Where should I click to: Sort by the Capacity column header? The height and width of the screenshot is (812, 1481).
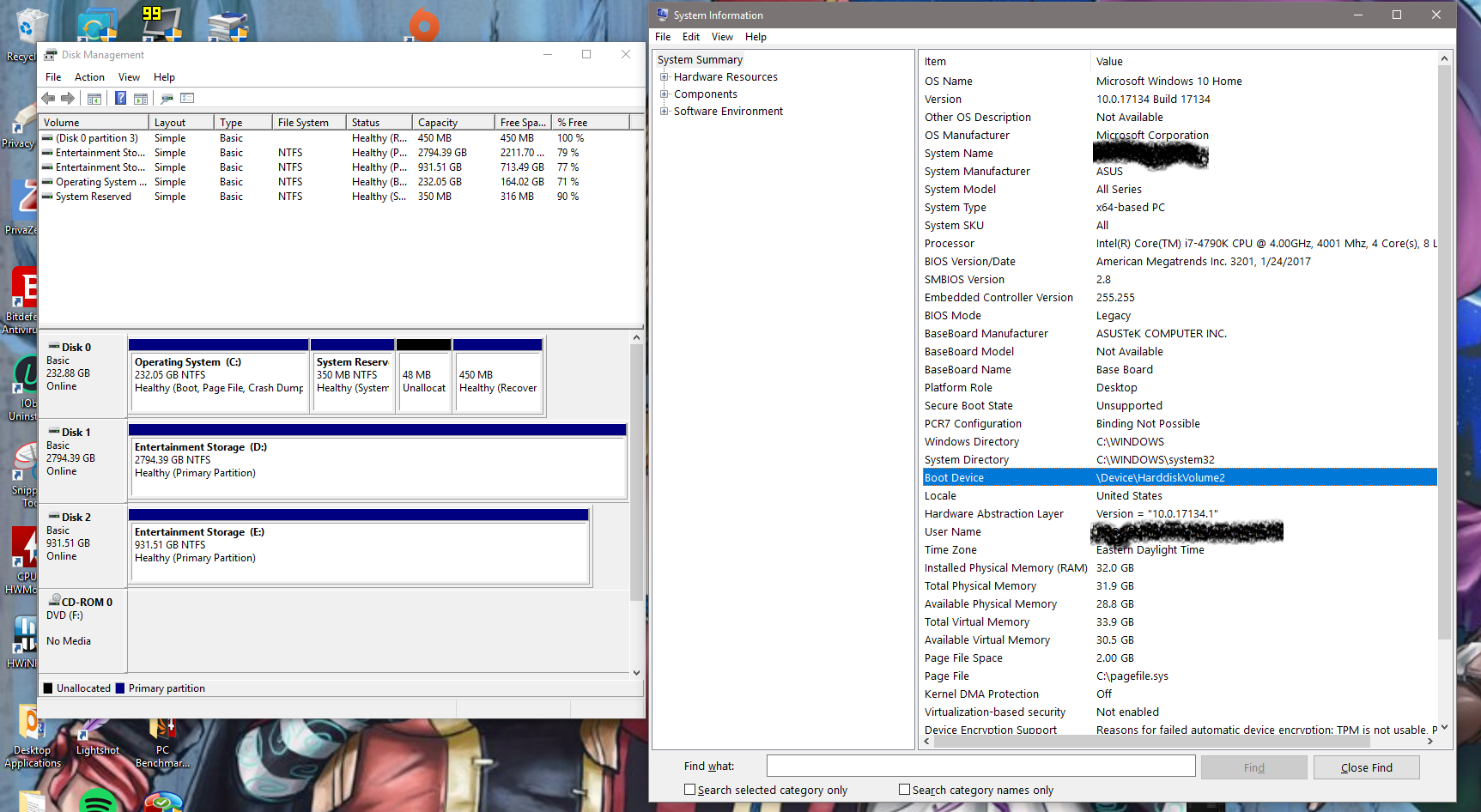click(x=453, y=123)
